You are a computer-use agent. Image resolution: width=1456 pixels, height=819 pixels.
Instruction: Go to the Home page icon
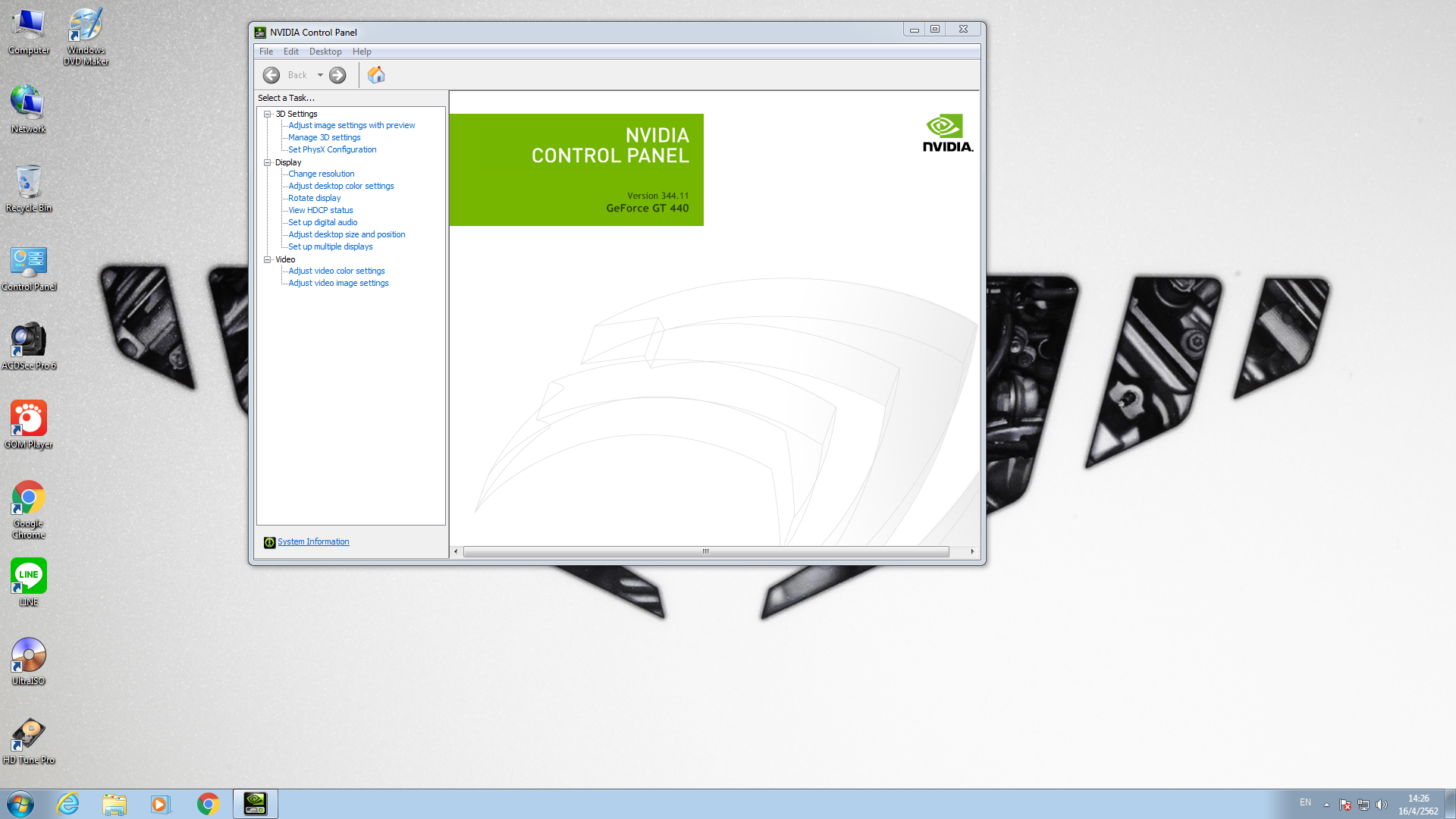376,75
